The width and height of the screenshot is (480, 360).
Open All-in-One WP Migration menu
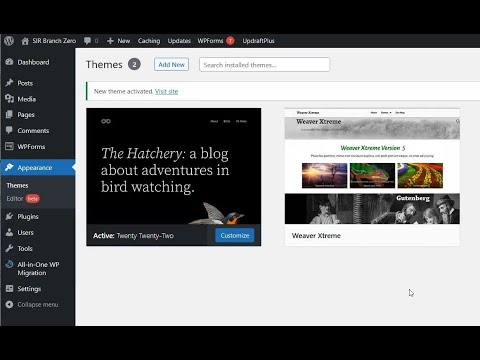(x=38, y=269)
